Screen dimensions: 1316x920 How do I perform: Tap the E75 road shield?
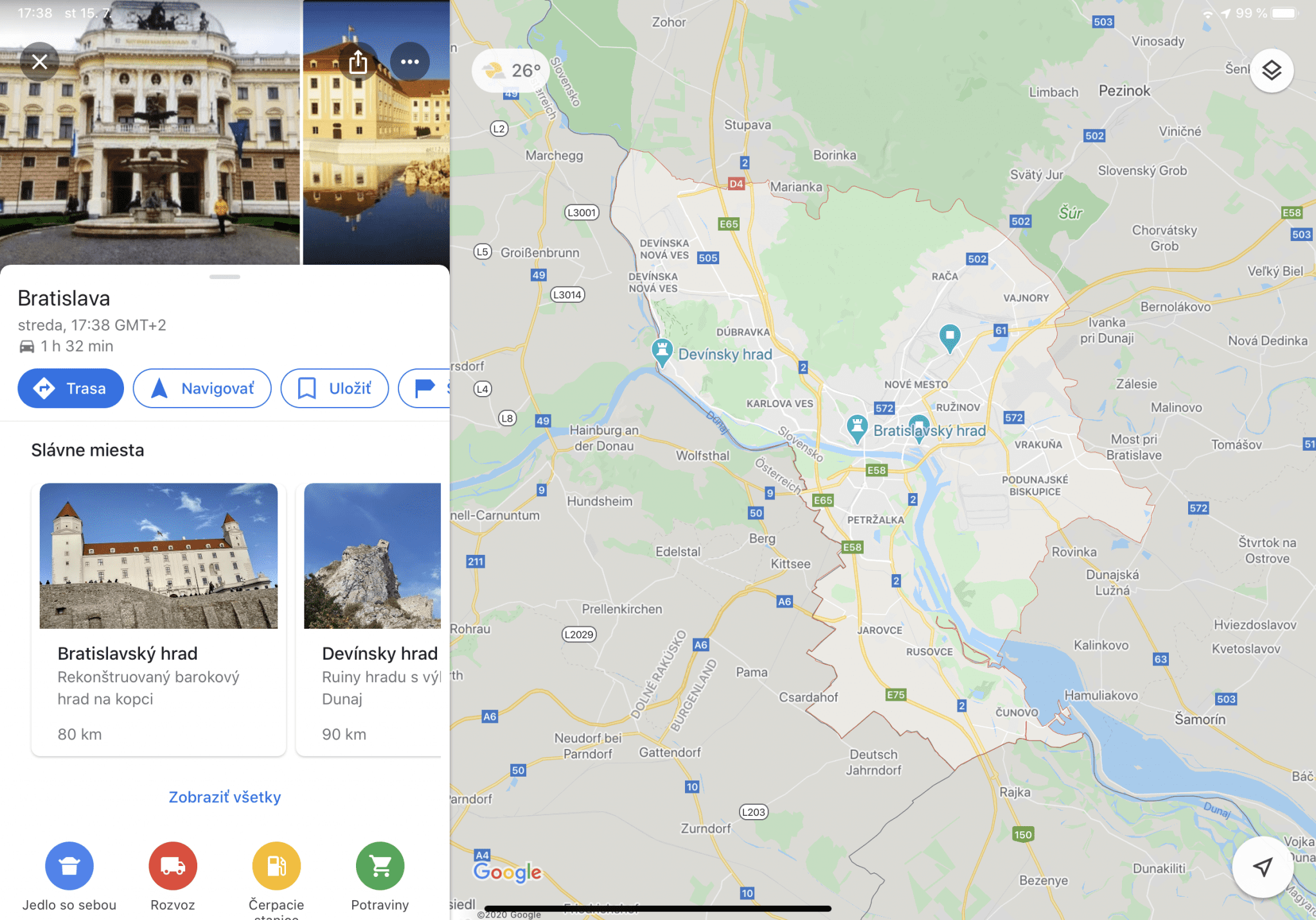point(896,694)
